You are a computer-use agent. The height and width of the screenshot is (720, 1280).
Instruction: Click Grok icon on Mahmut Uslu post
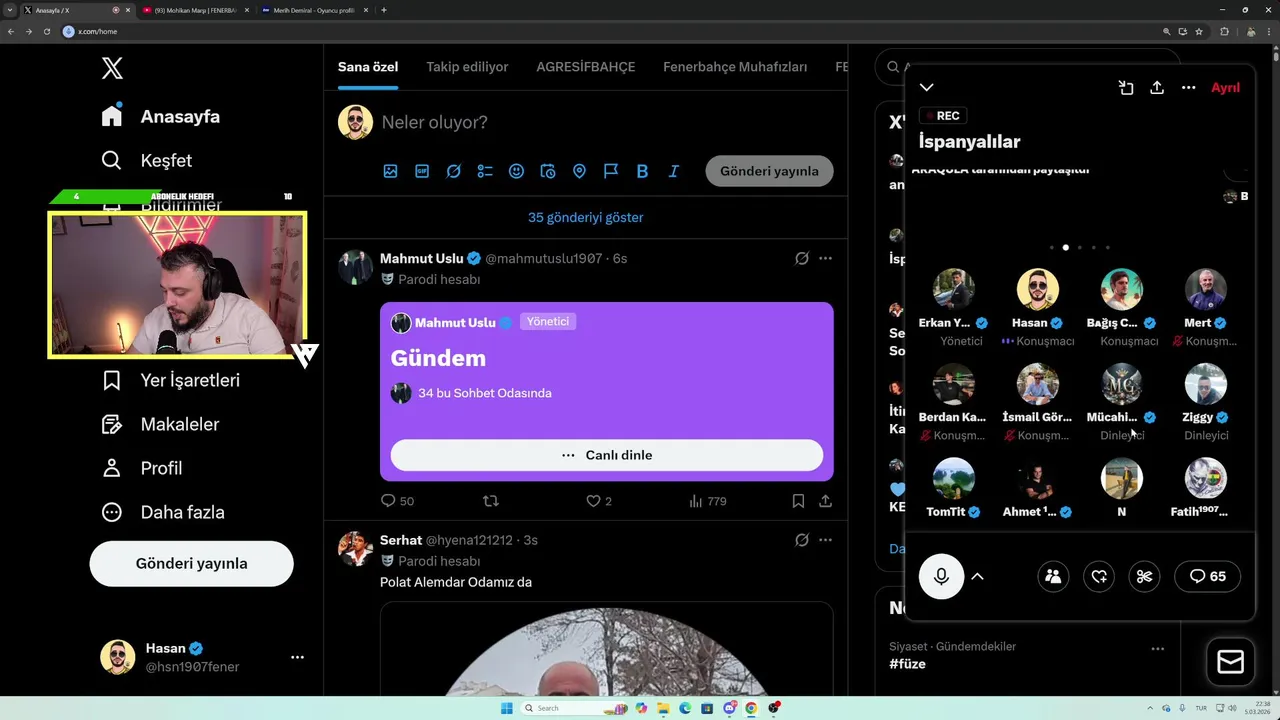point(801,258)
